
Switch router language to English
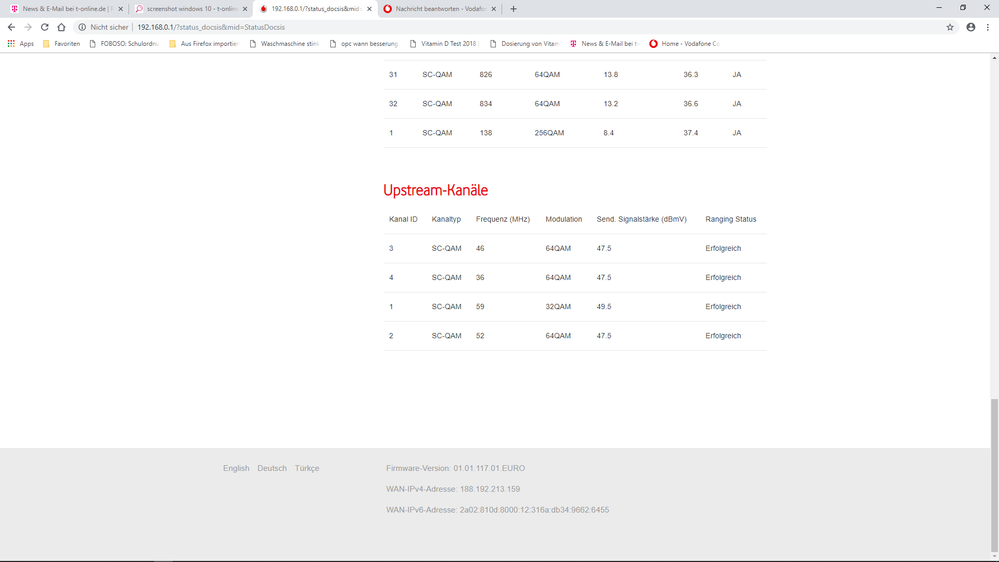point(236,468)
